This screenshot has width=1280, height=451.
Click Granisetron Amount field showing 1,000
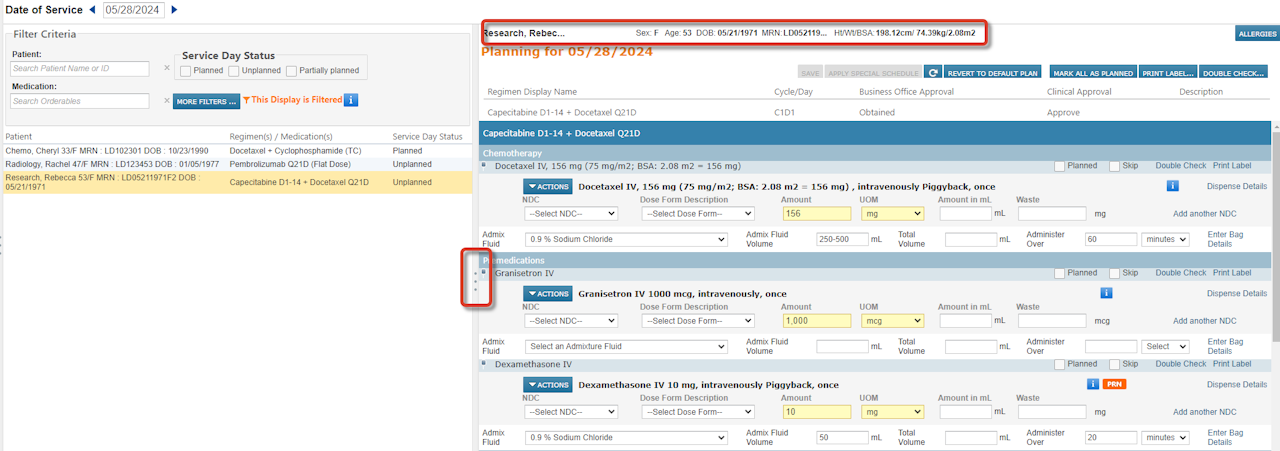tap(816, 321)
